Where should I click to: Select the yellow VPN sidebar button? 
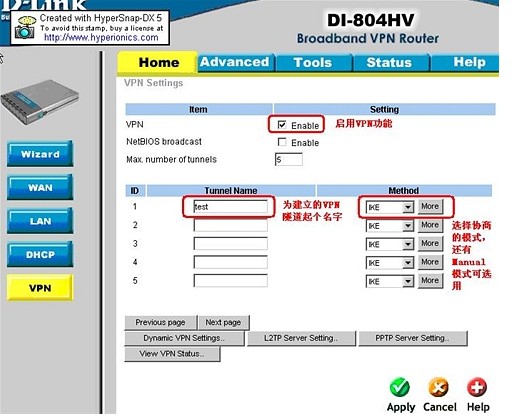(40, 288)
